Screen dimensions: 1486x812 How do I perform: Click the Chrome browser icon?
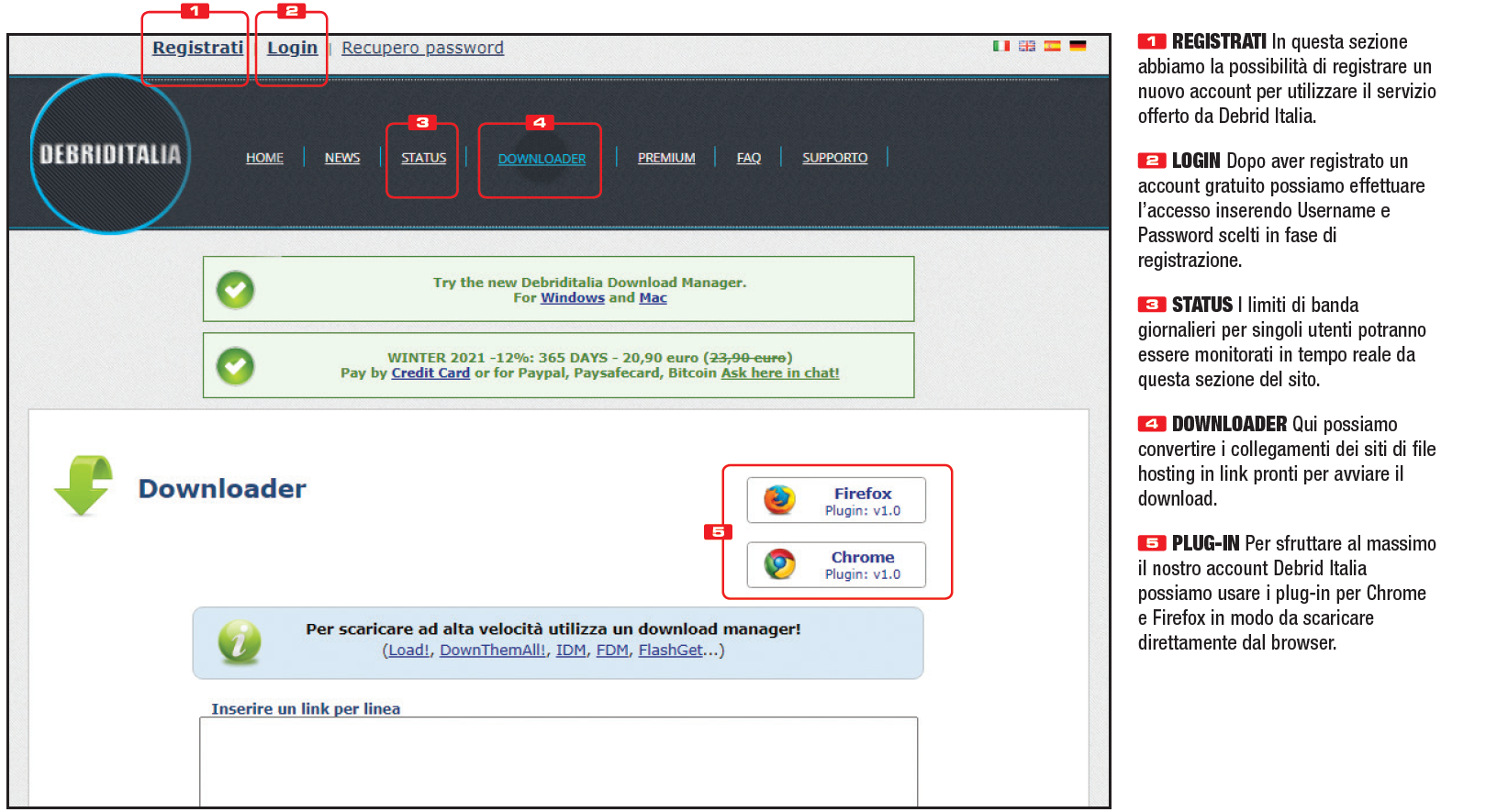(780, 563)
